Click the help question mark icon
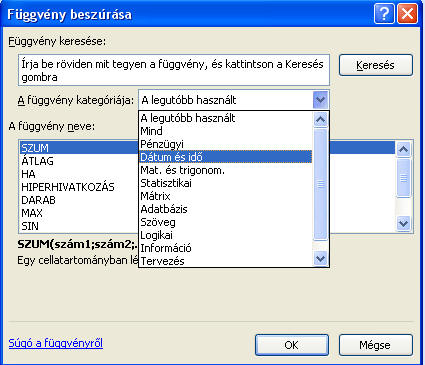Viewport: 425px width, 365px height. point(384,14)
